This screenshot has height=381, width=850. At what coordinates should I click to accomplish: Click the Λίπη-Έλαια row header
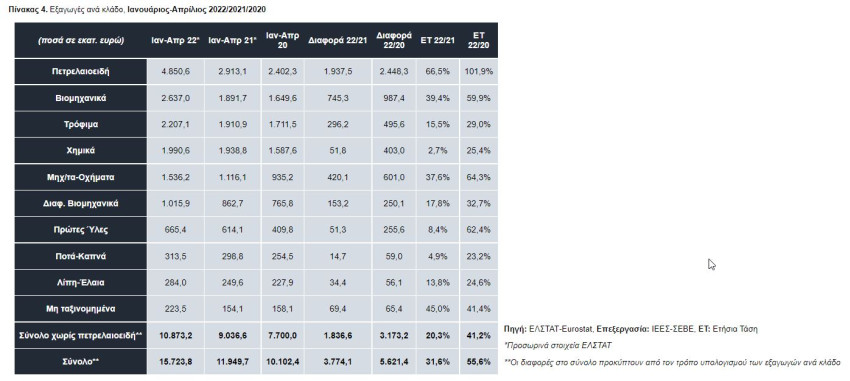[81, 282]
